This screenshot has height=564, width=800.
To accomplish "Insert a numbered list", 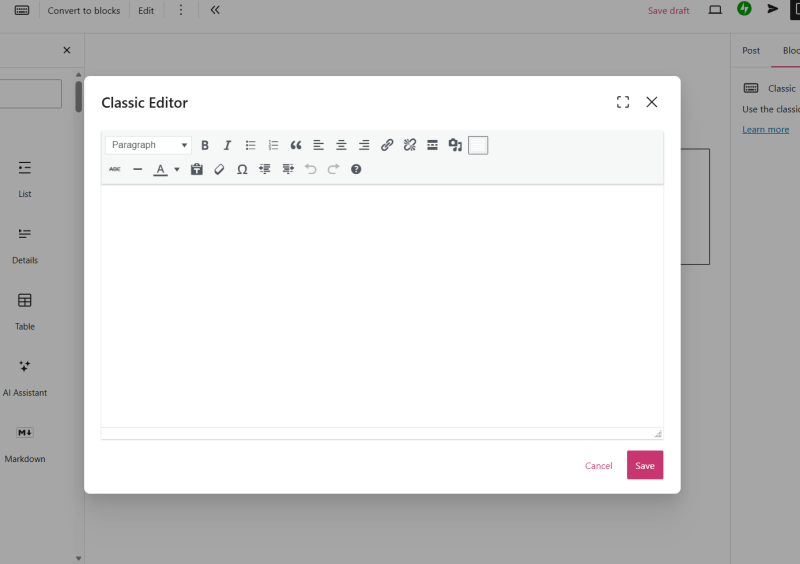I will click(x=273, y=145).
